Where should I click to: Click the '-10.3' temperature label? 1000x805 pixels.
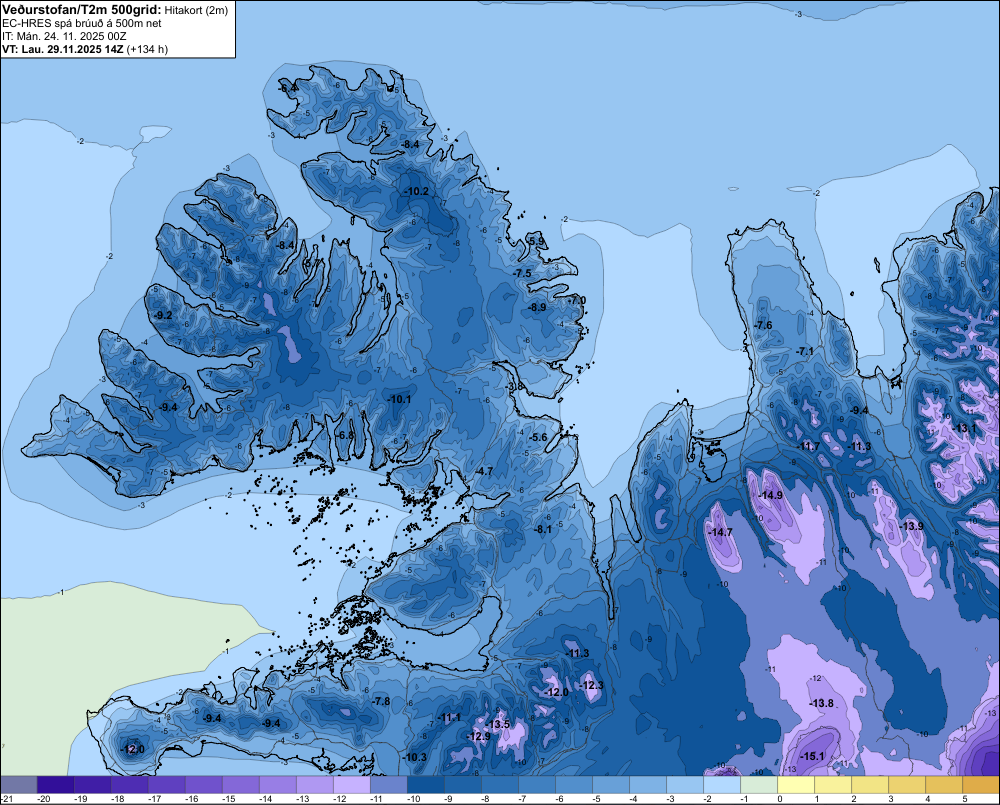[x=415, y=757]
